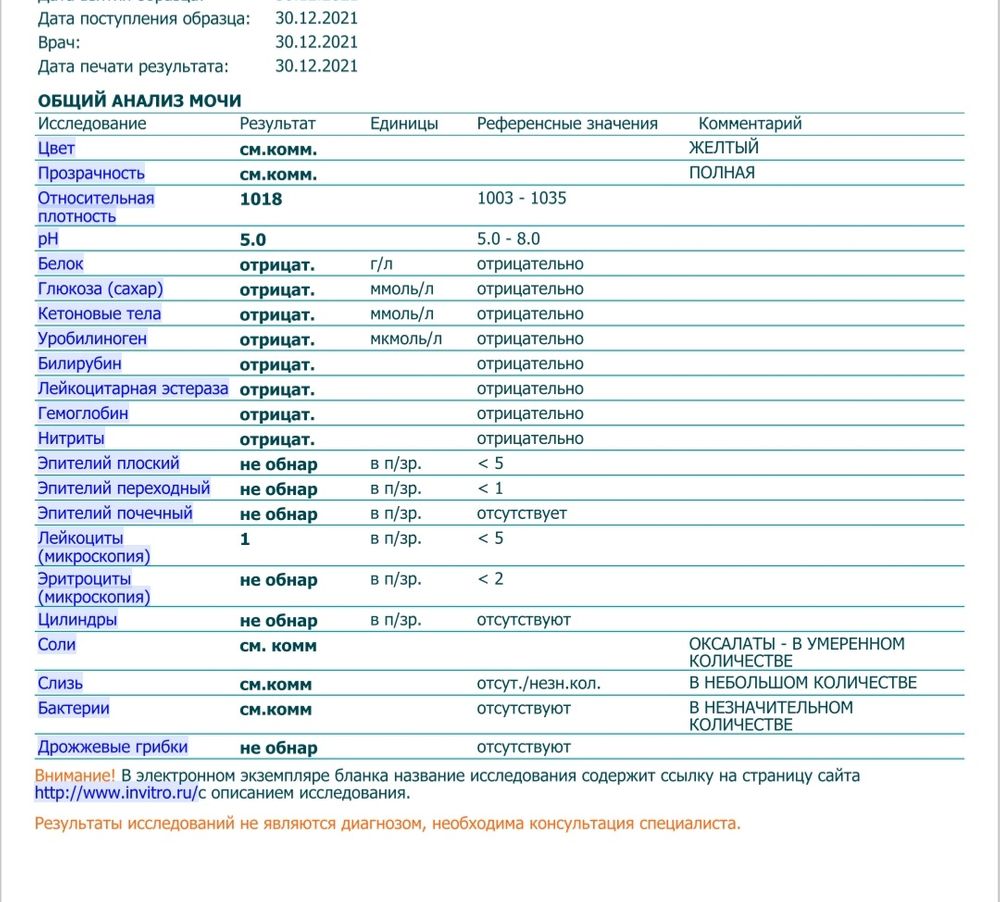Viewport: 1000px width, 902px height.
Task: Click the Эпителий плоский link
Action: pyautogui.click(x=109, y=464)
